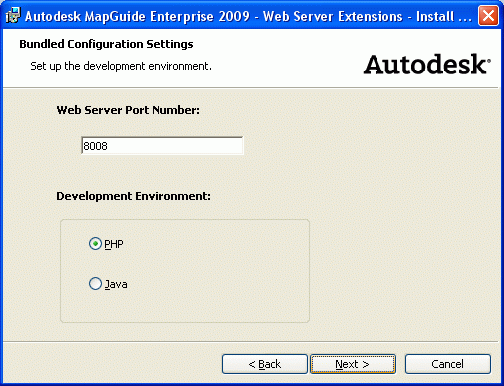Click the installer window title text
Image resolution: width=504 pixels, height=386 pixels.
click(x=248, y=16)
